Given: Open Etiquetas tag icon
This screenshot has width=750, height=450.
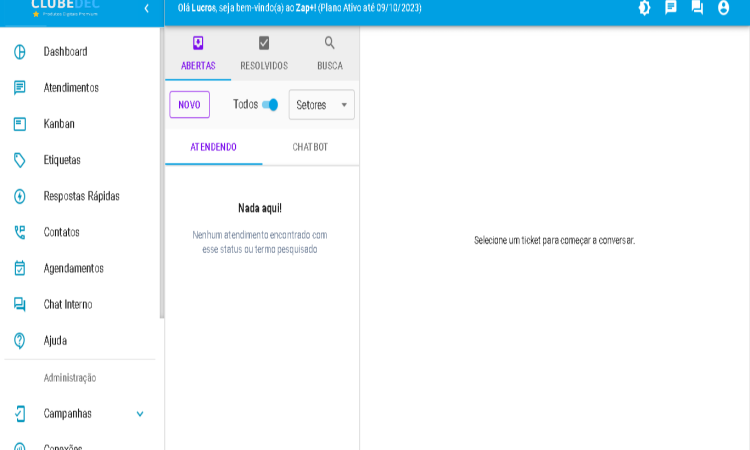Looking at the screenshot, I should point(19,160).
